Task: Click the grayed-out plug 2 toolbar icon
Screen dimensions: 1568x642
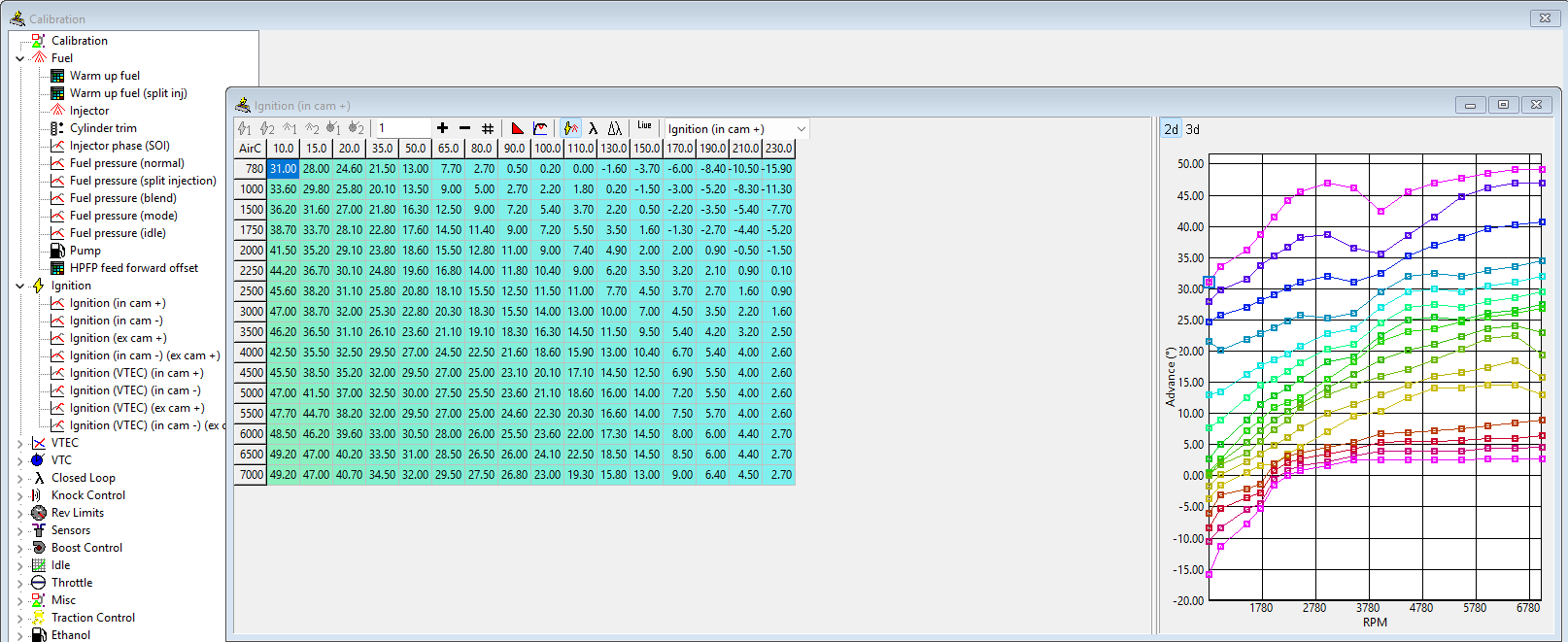Action: pos(357,128)
